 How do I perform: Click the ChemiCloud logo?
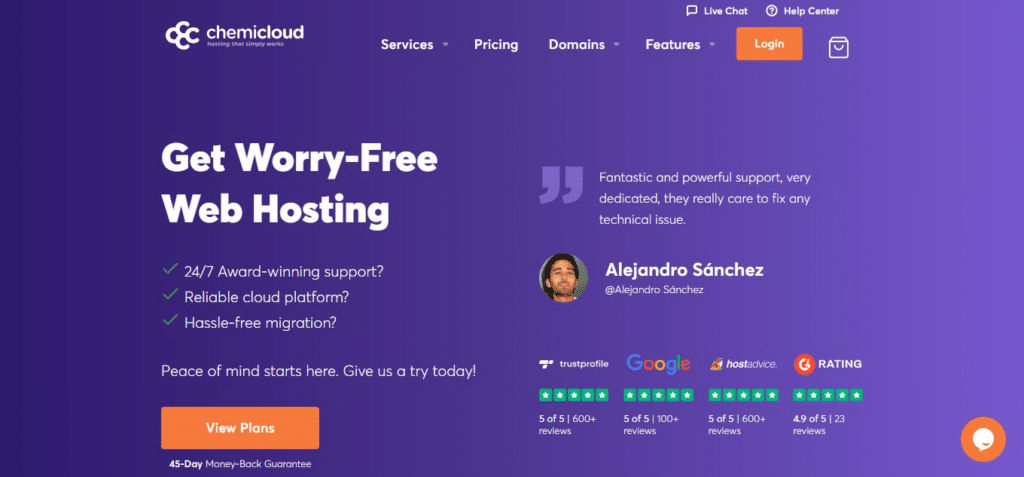pyautogui.click(x=234, y=35)
